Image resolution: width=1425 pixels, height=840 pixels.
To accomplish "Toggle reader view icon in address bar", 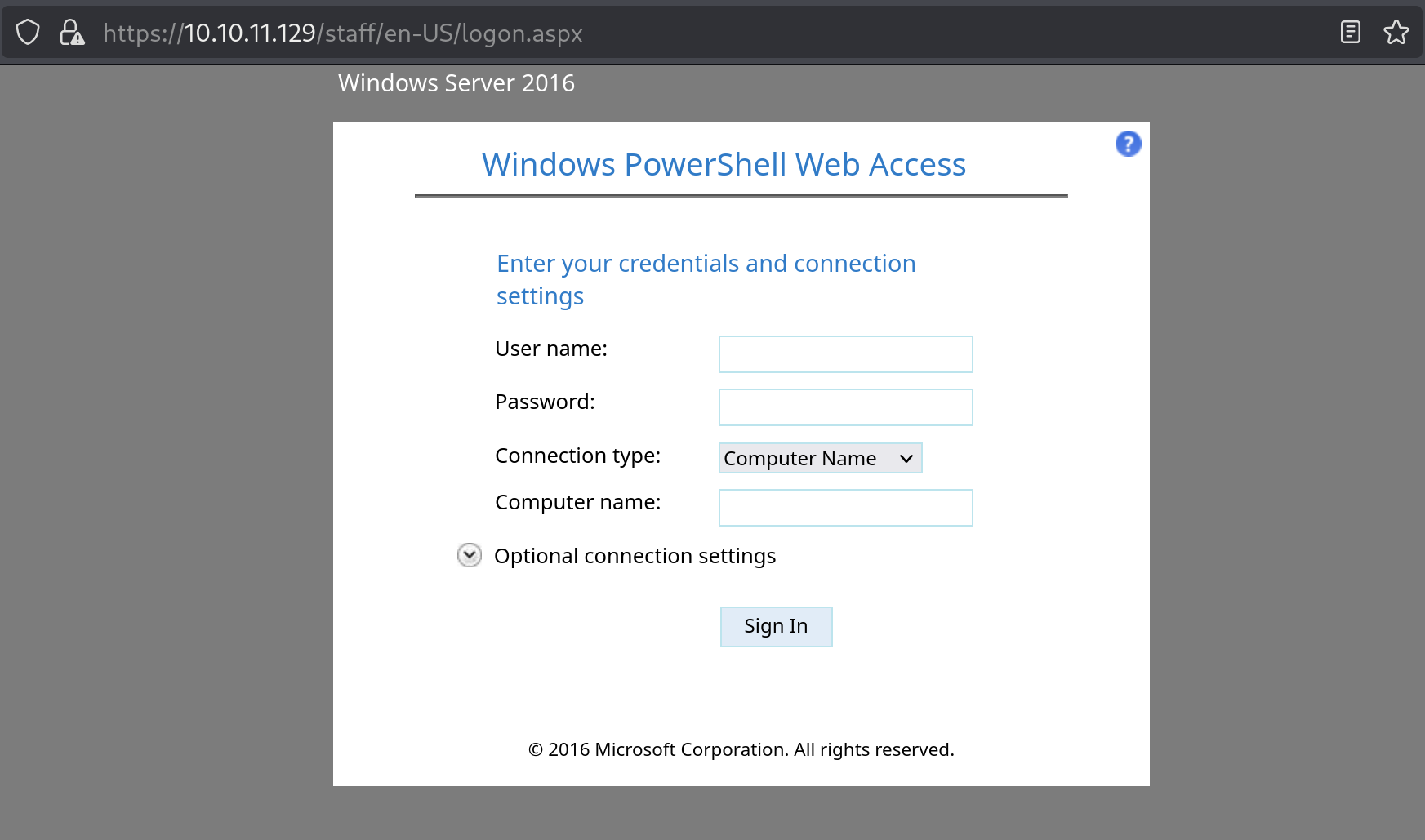I will (x=1351, y=33).
